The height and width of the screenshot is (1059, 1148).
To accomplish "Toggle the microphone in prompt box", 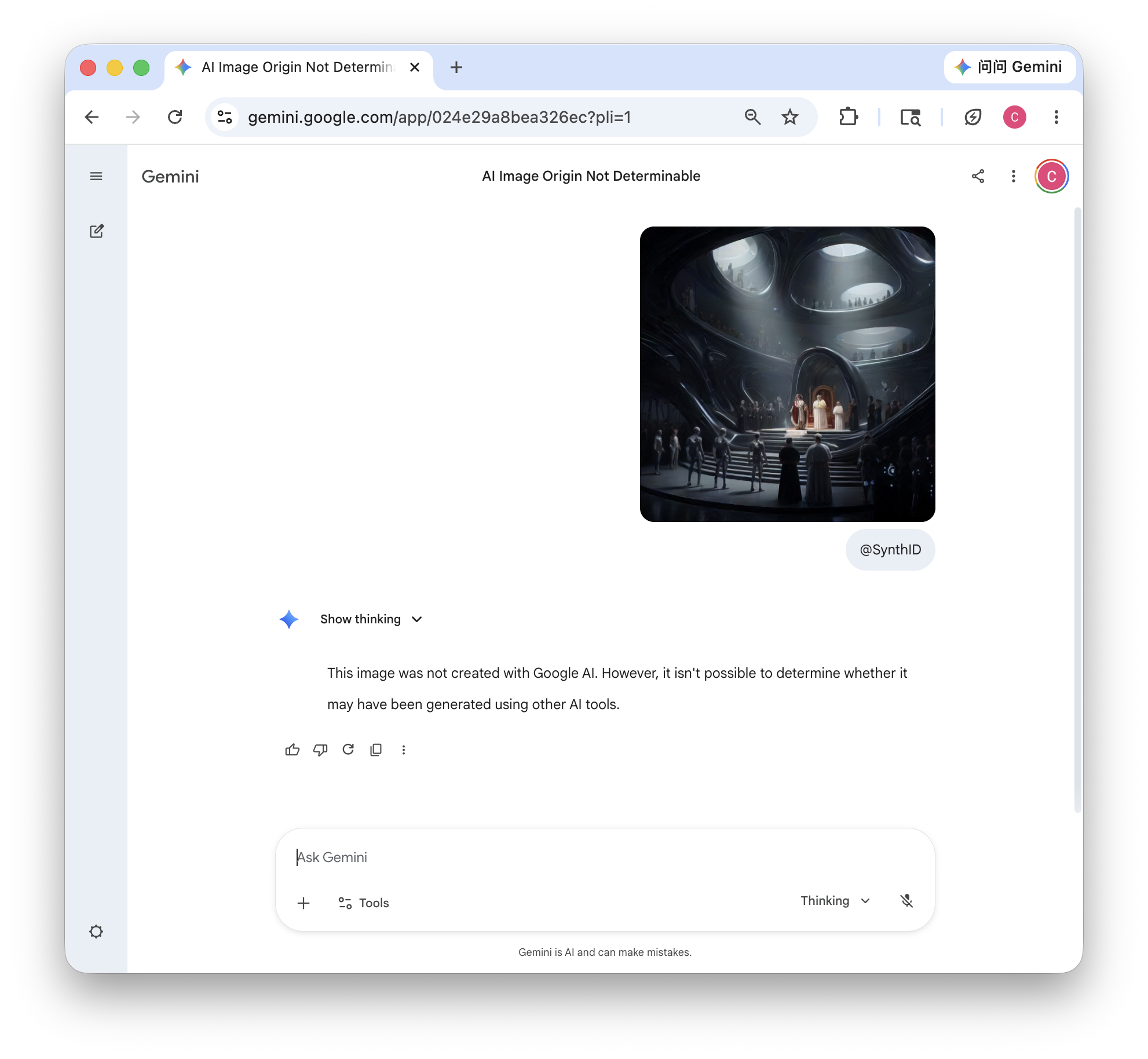I will pos(906,901).
